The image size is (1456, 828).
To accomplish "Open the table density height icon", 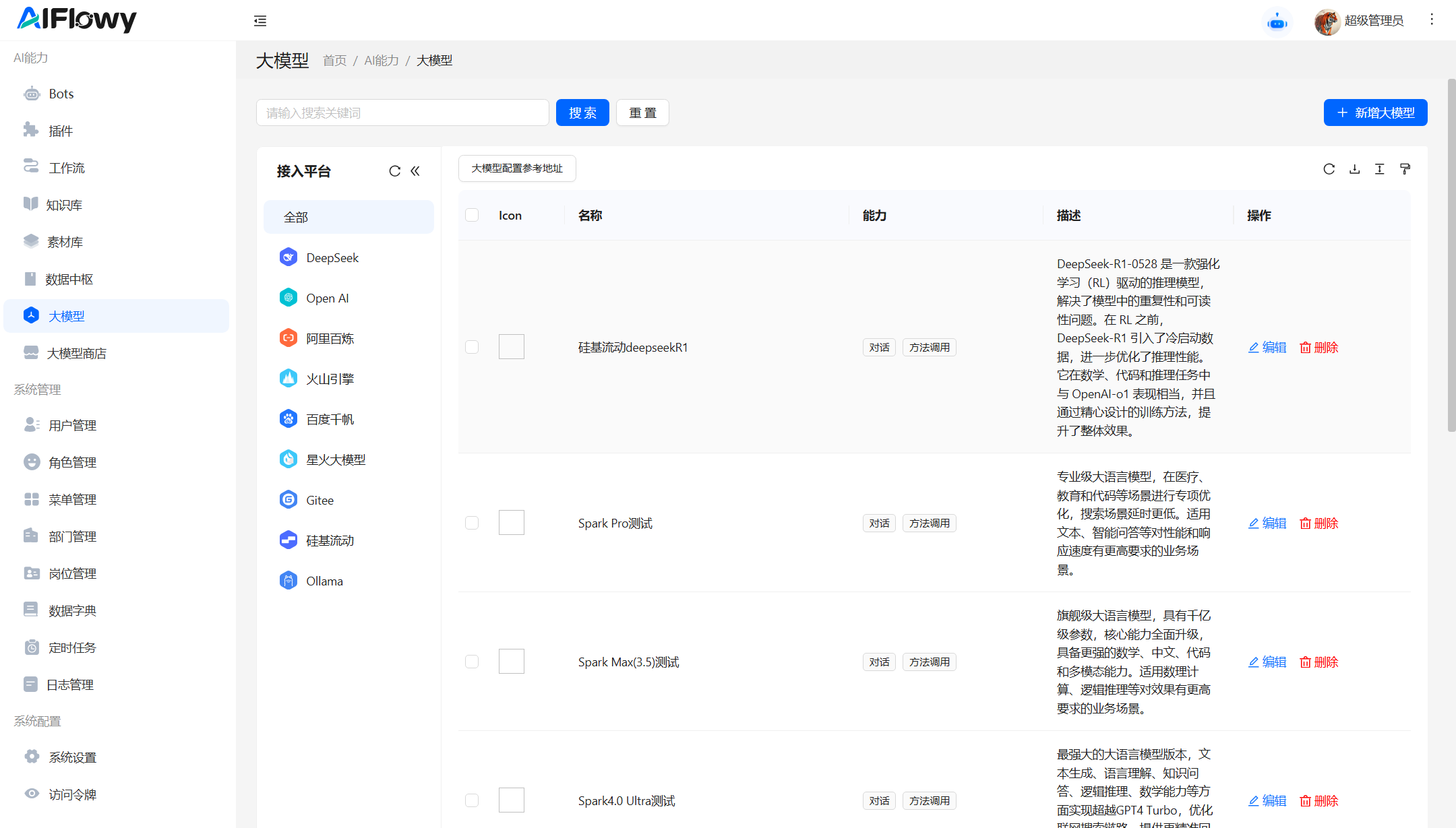I will [x=1380, y=169].
